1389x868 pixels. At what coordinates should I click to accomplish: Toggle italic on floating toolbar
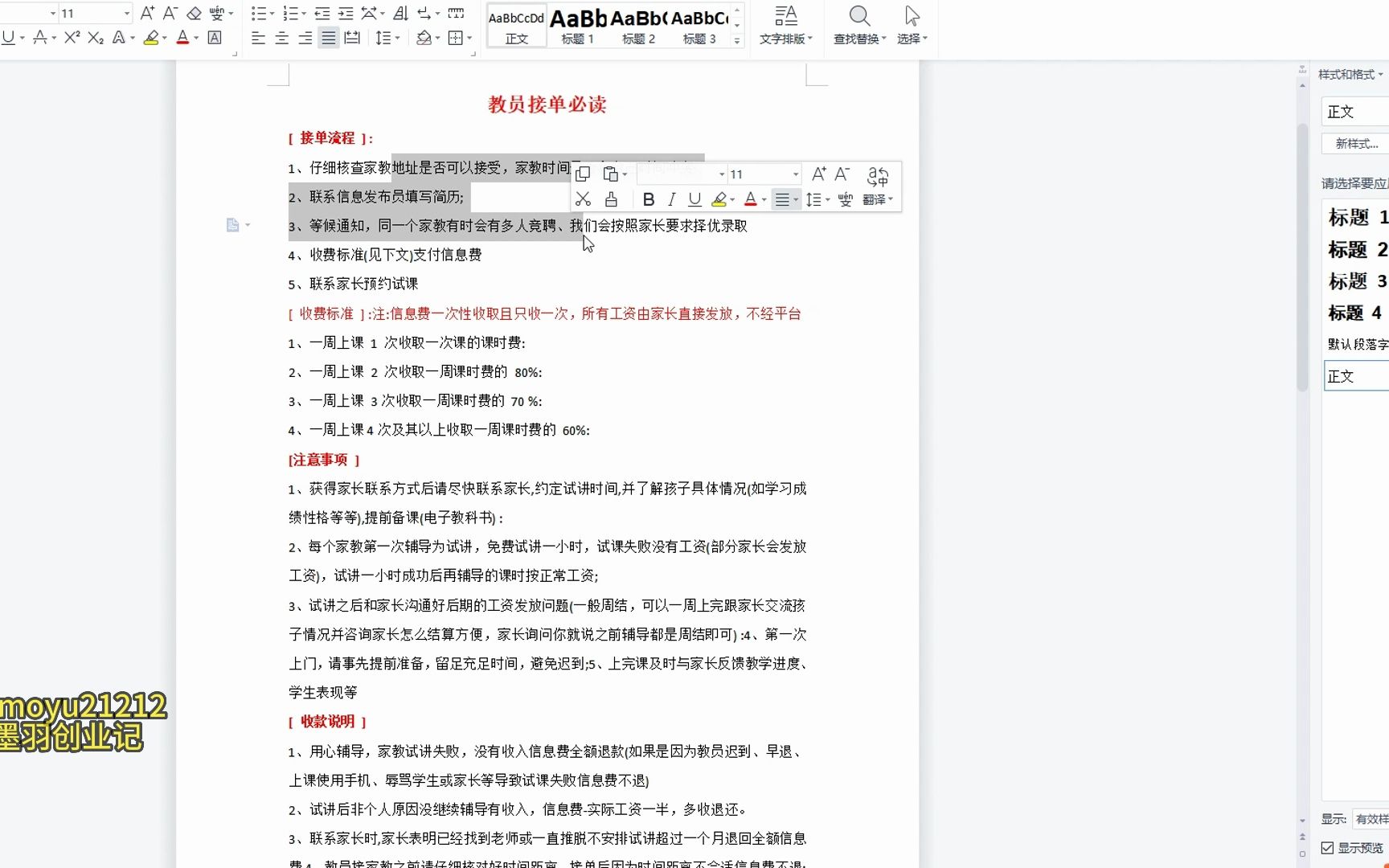672,199
